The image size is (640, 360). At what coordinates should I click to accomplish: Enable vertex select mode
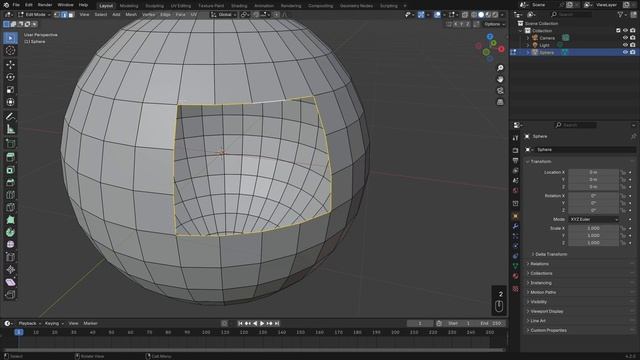click(57, 15)
